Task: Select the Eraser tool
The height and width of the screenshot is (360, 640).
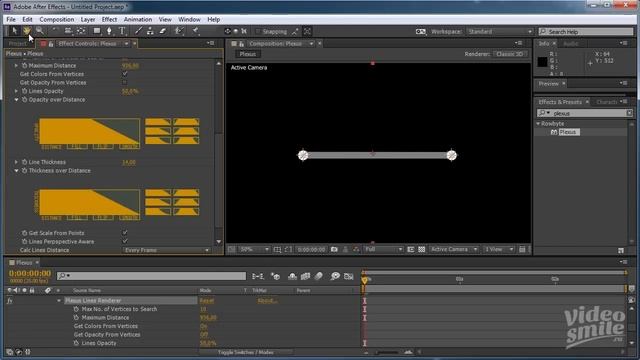Action: (x=163, y=31)
